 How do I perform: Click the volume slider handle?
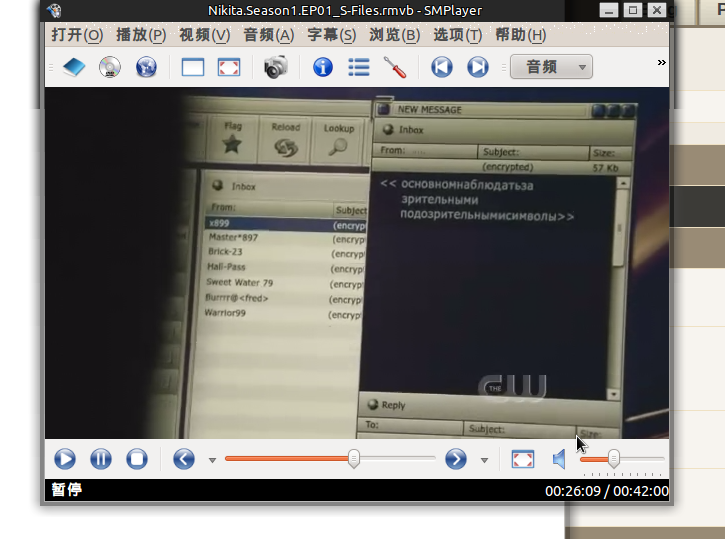point(614,459)
